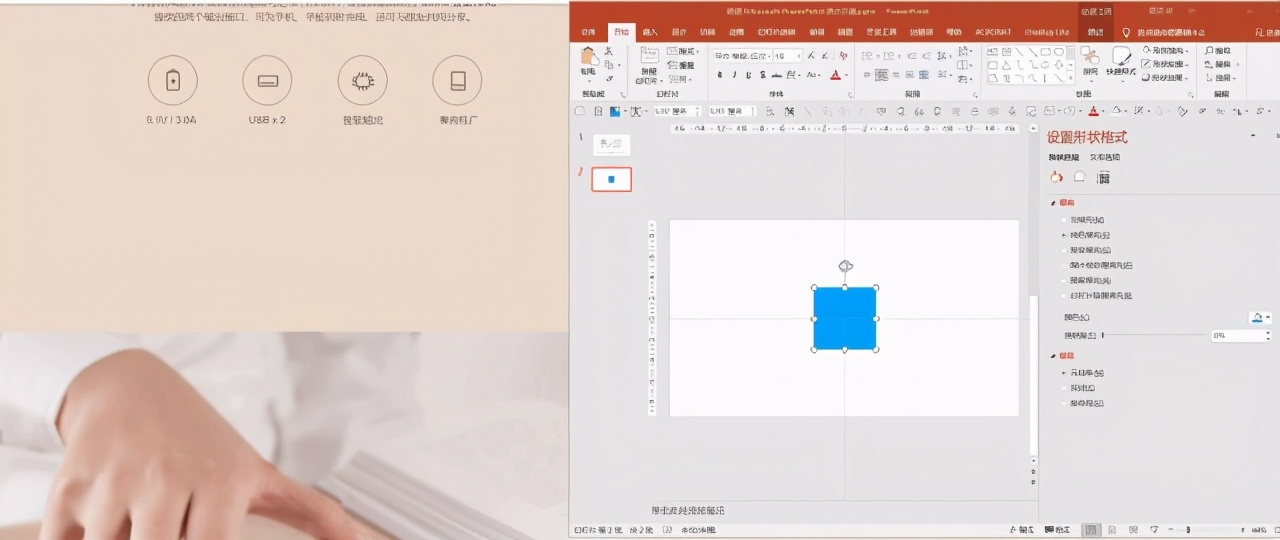This screenshot has height=540, width=1280.
Task: Toggle Bold in the ribbon font group
Action: (720, 75)
